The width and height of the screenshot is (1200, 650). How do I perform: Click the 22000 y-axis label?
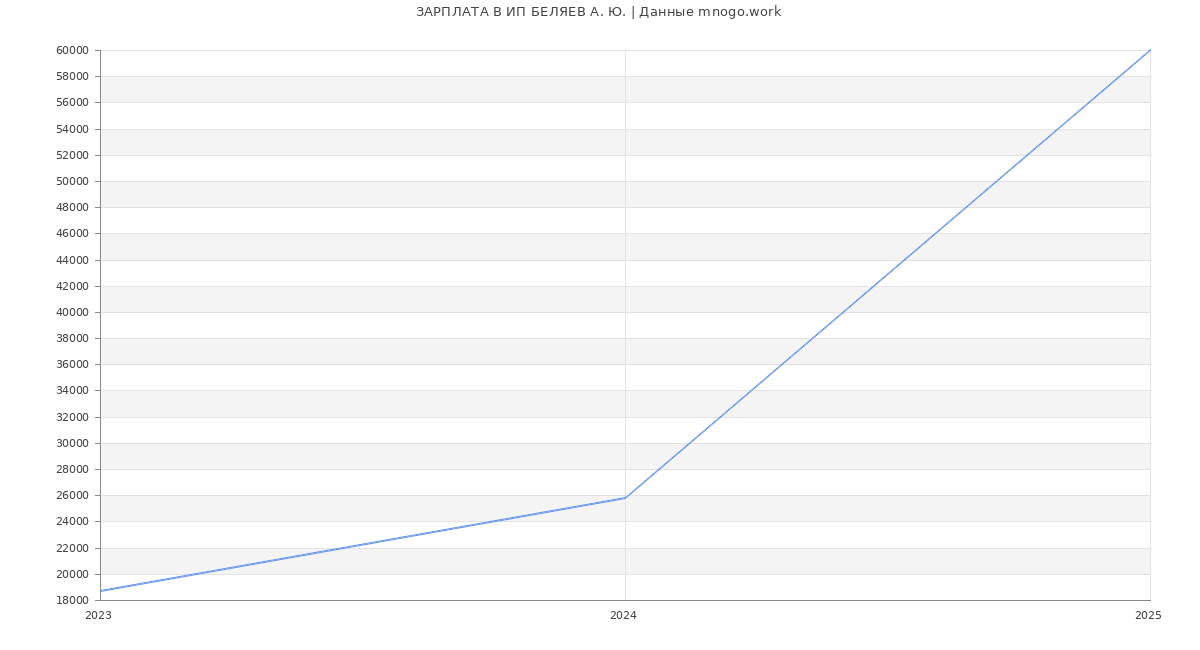point(73,548)
